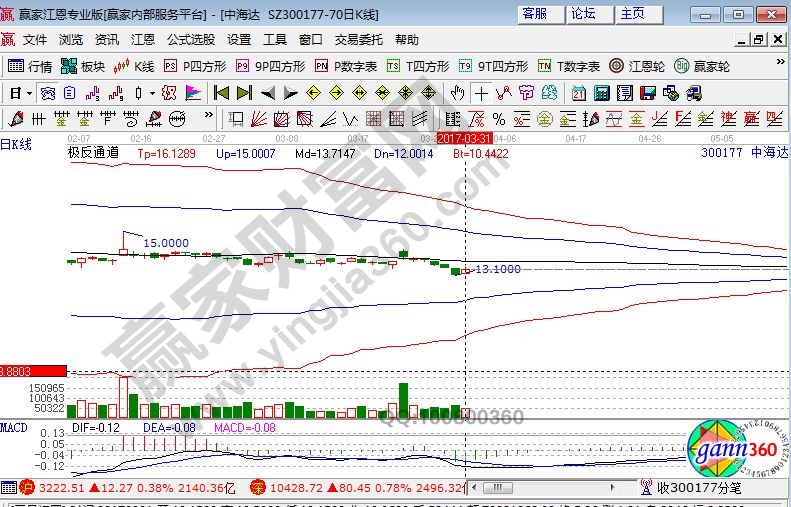
Task: Switch to the K线 candlestick chart
Action: tap(135, 66)
